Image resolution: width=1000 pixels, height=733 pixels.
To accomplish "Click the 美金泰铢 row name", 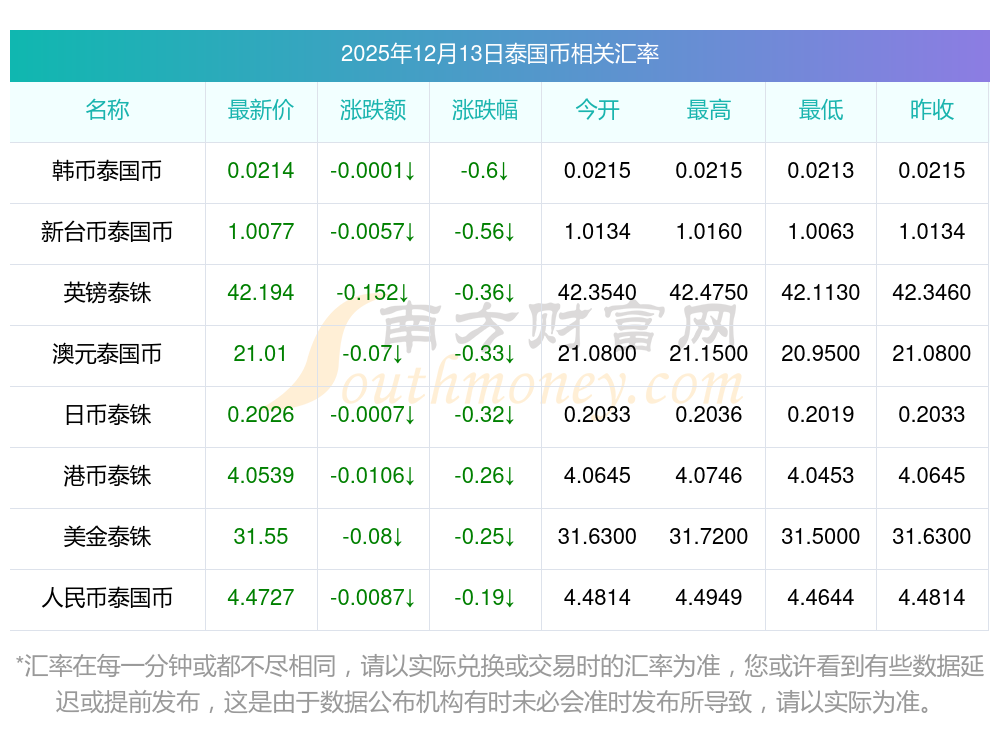I will click(107, 537).
